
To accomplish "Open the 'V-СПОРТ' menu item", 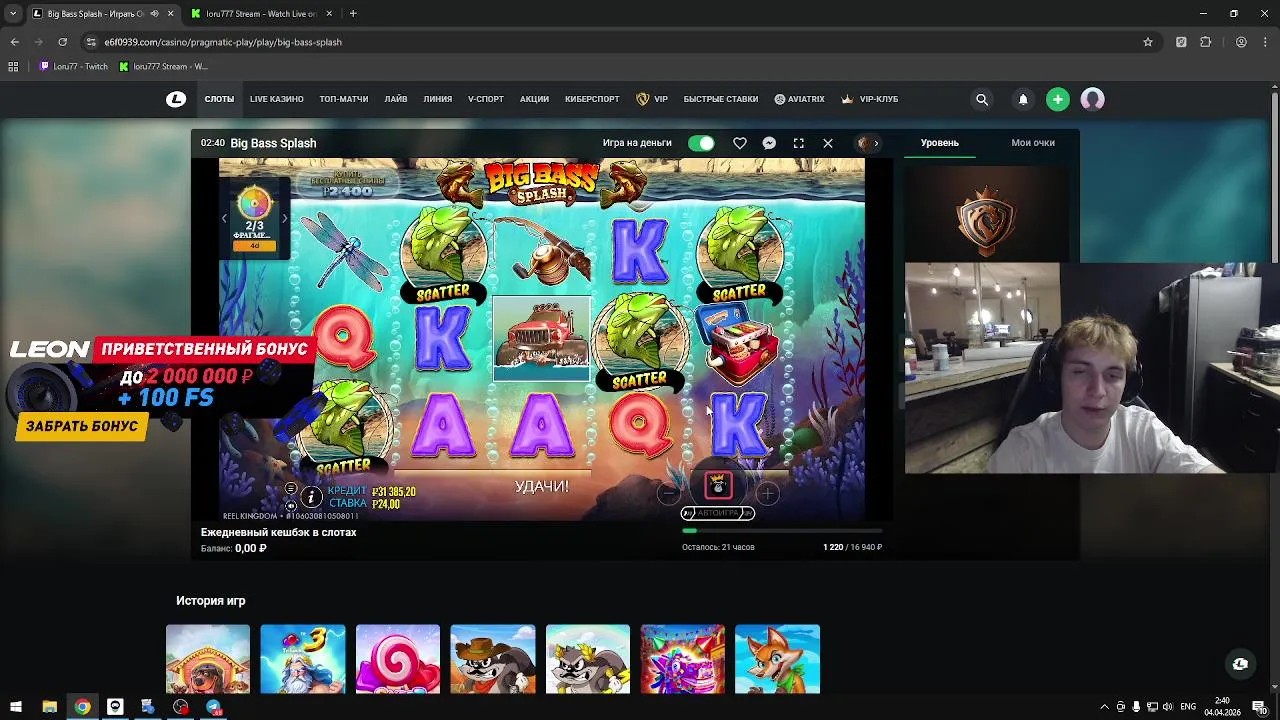I will pyautogui.click(x=486, y=99).
